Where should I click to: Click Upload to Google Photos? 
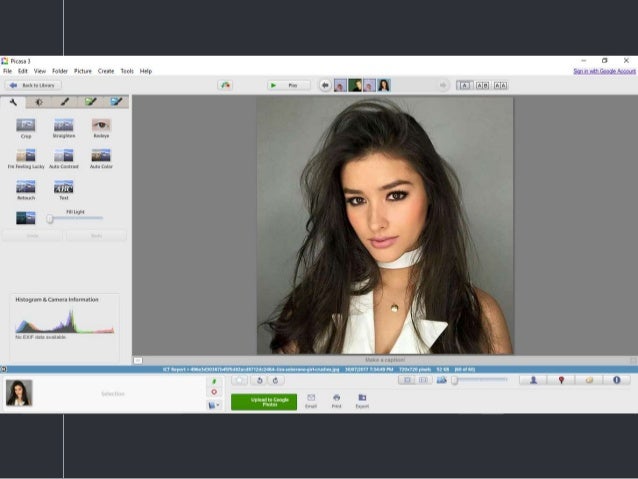264,401
